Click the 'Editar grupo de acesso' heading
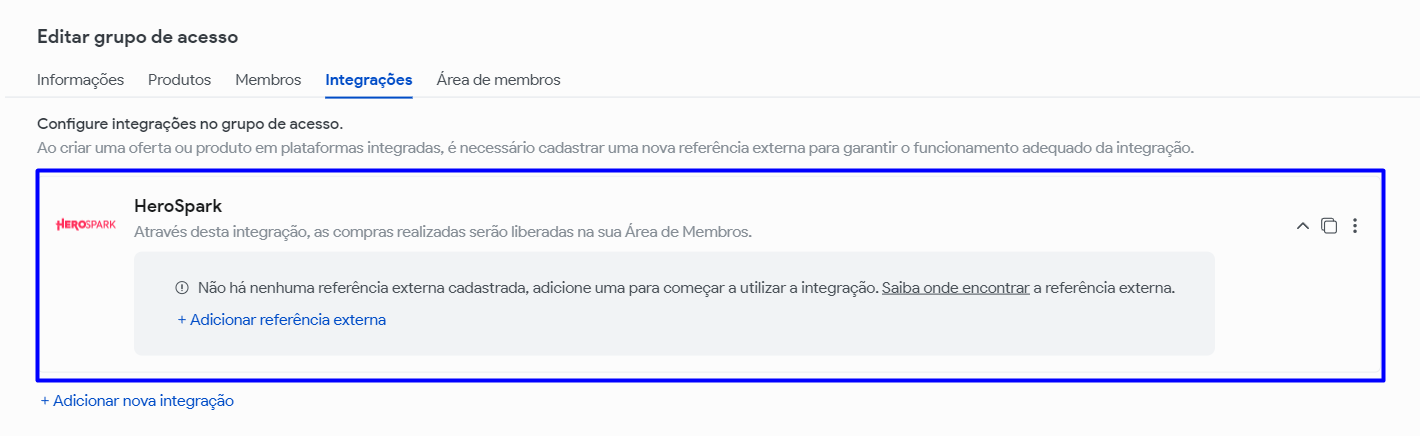This screenshot has height=436, width=1420. pyautogui.click(x=137, y=37)
